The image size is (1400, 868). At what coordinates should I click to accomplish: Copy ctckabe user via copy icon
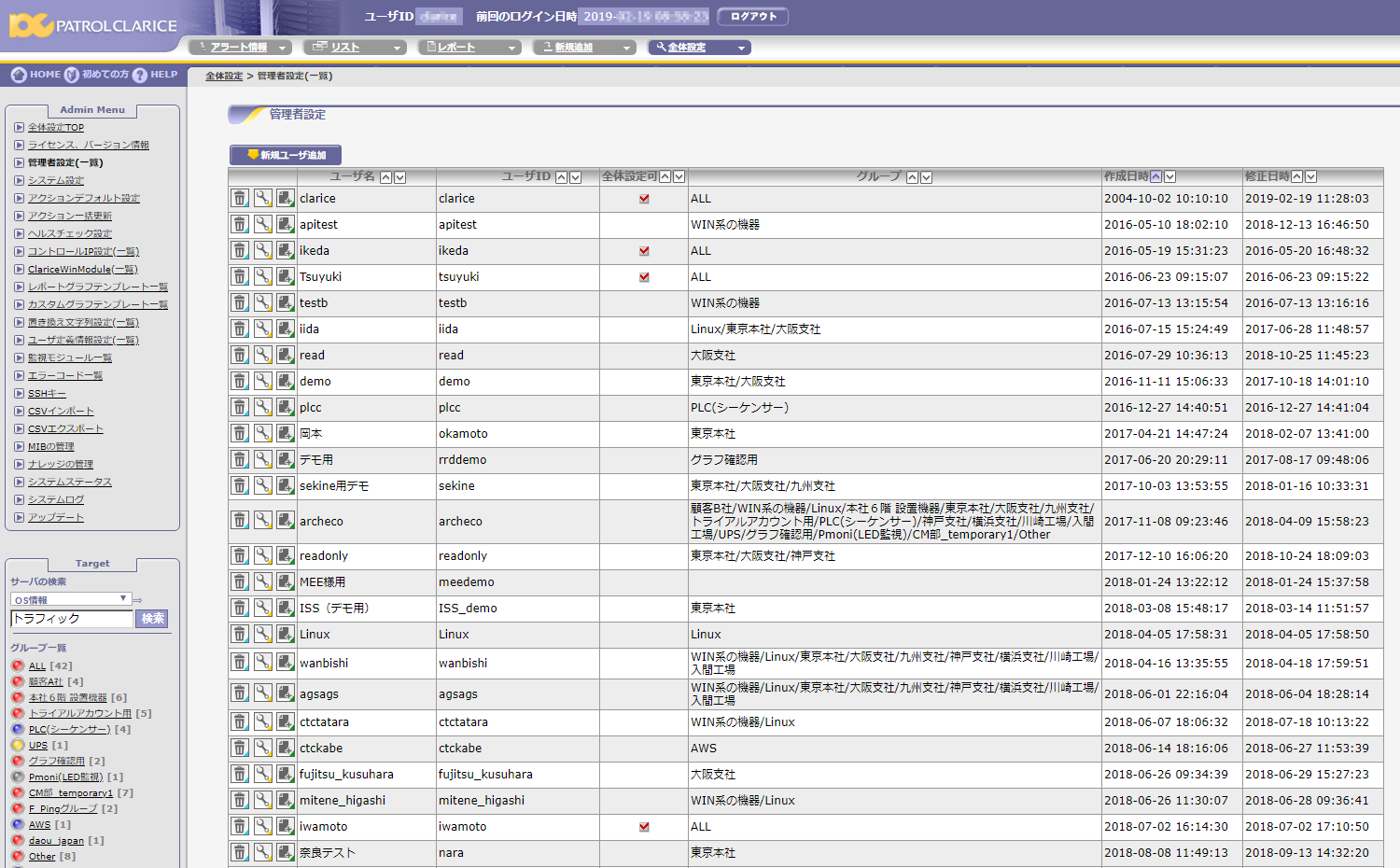coord(286,748)
